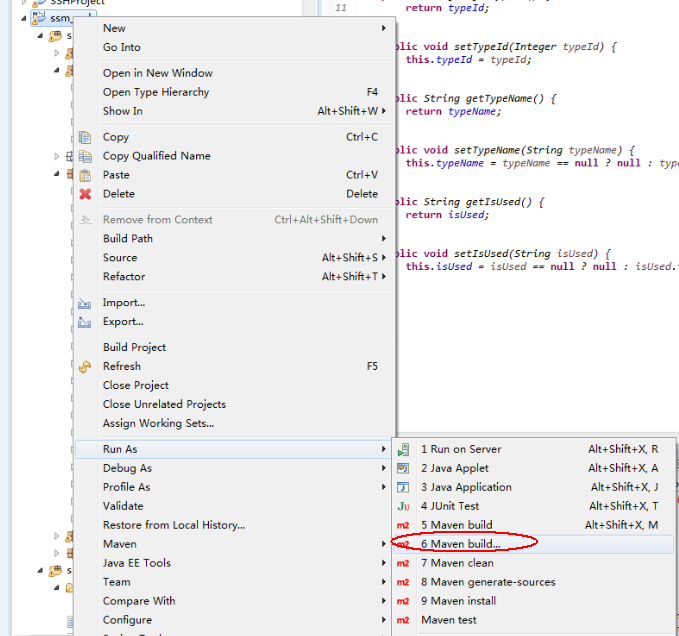Click the m2 icon beside Maven clean
The image size is (679, 636).
pos(403,563)
